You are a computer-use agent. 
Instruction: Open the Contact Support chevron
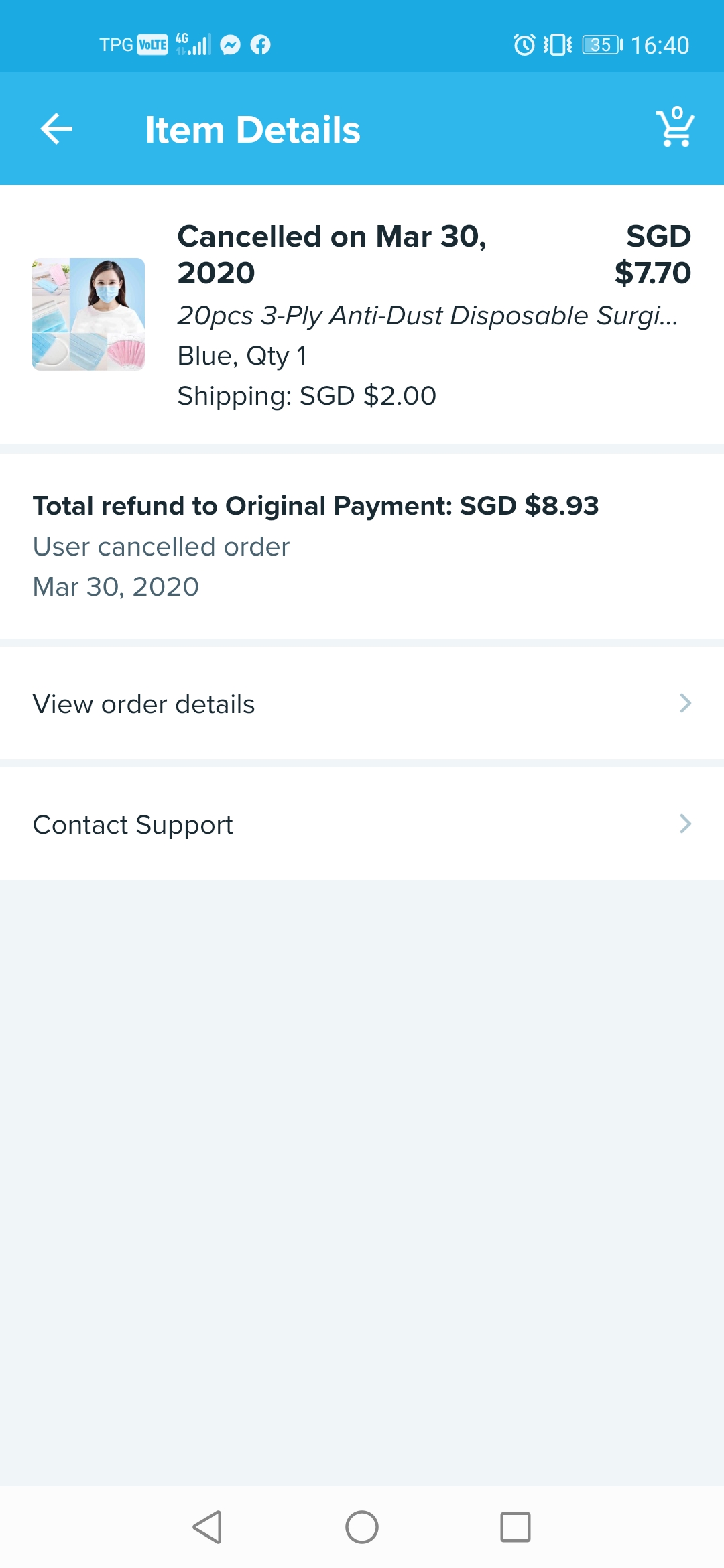pyautogui.click(x=684, y=824)
